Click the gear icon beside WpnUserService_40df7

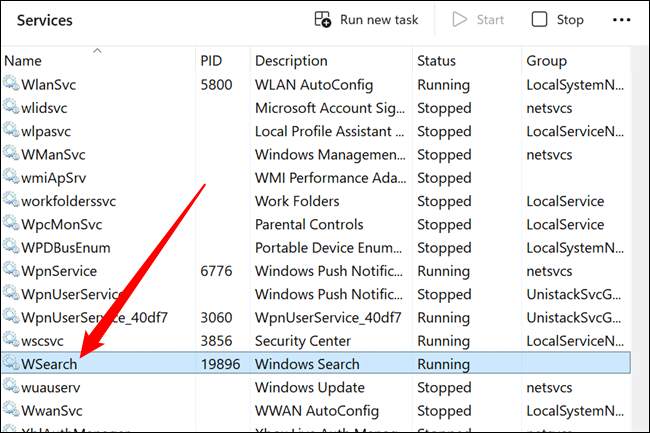tap(11, 316)
